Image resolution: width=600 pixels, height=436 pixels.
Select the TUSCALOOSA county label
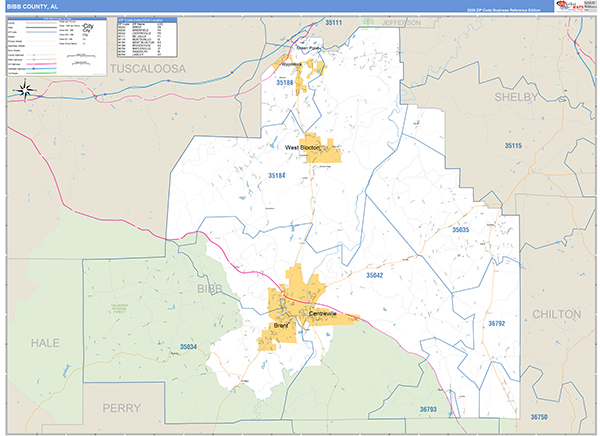tap(148, 69)
